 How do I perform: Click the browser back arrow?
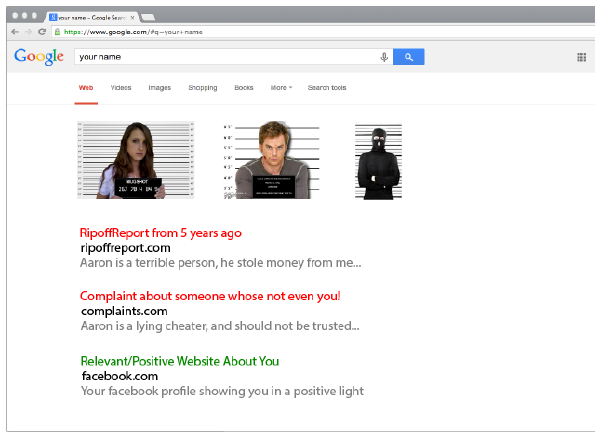tap(15, 32)
